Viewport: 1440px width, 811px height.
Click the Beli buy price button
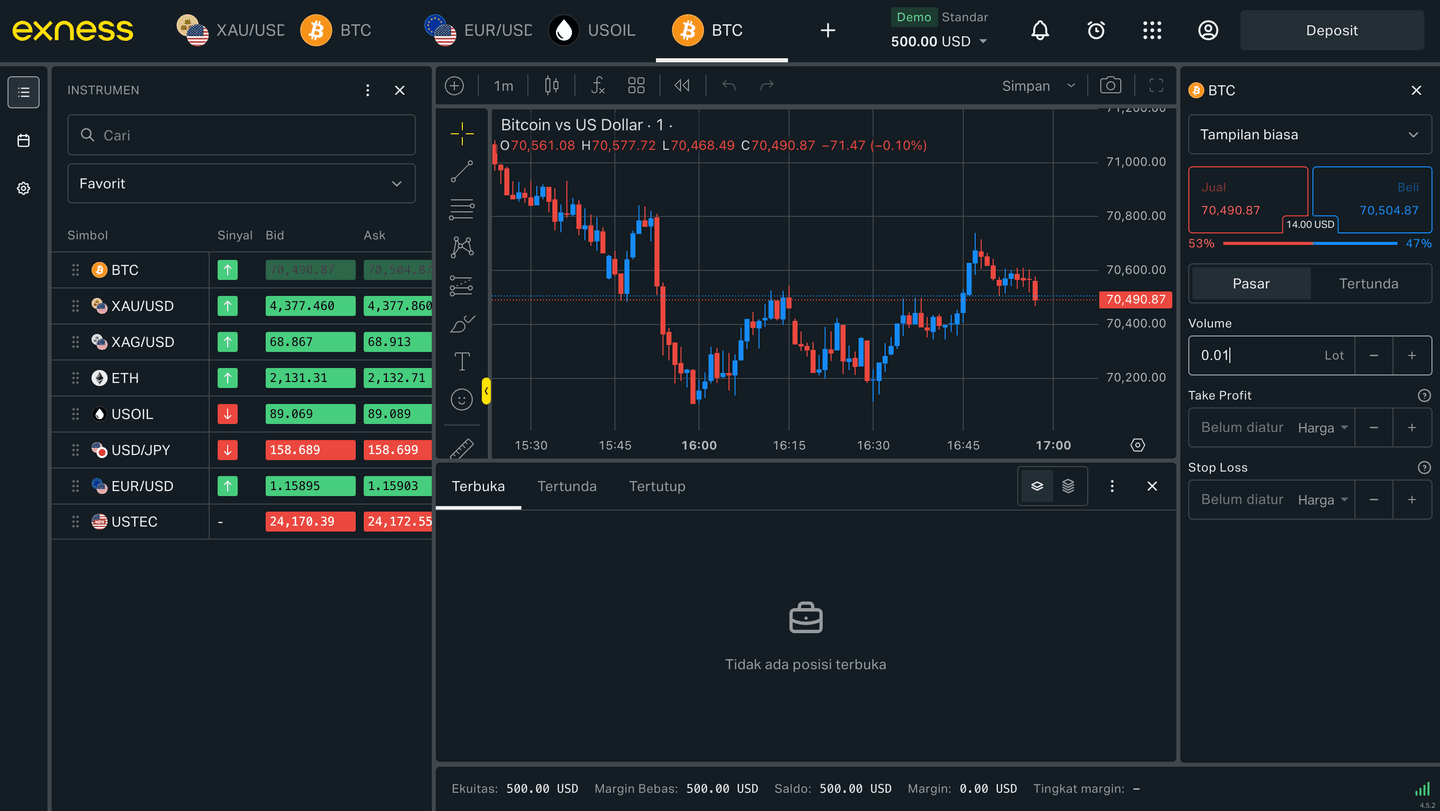click(x=1372, y=199)
